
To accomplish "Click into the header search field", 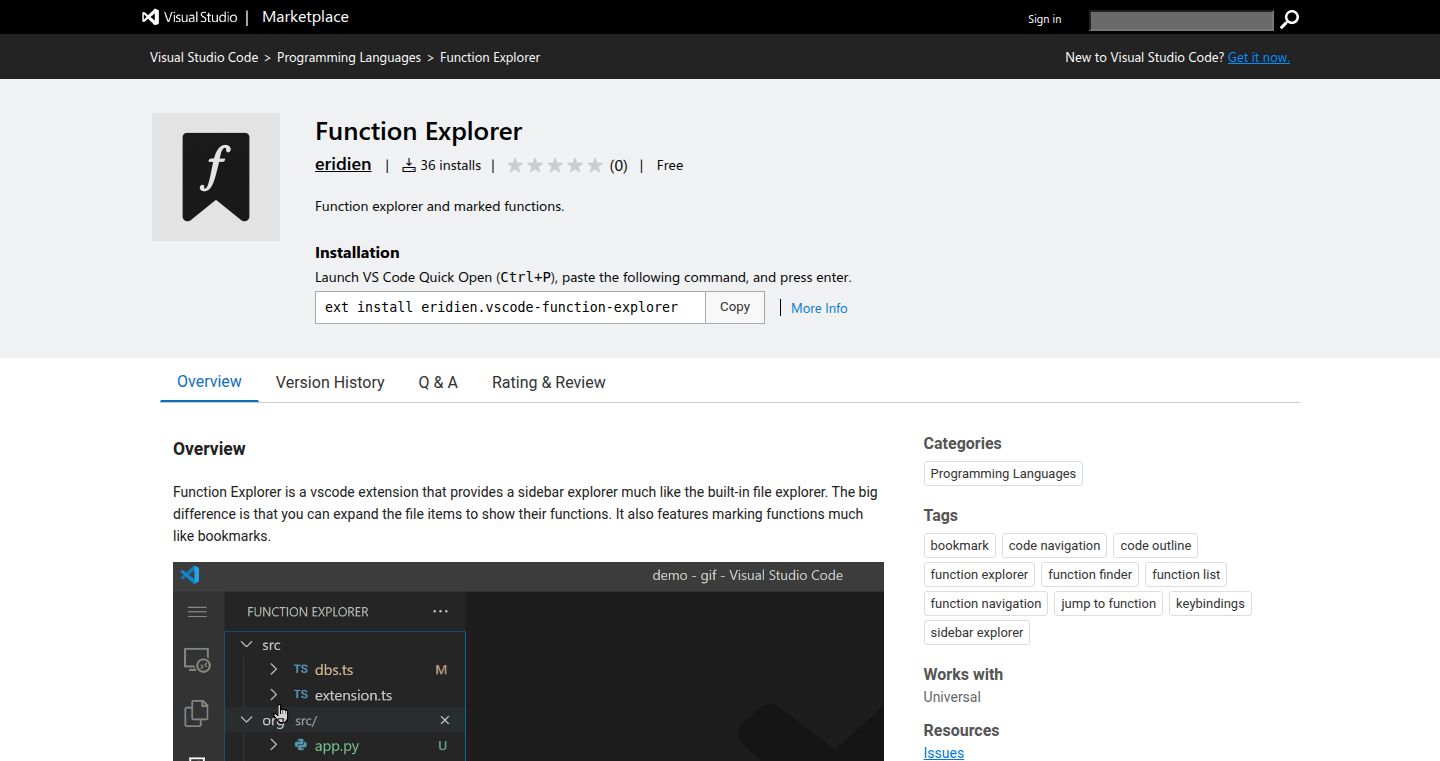I will 1182,20.
